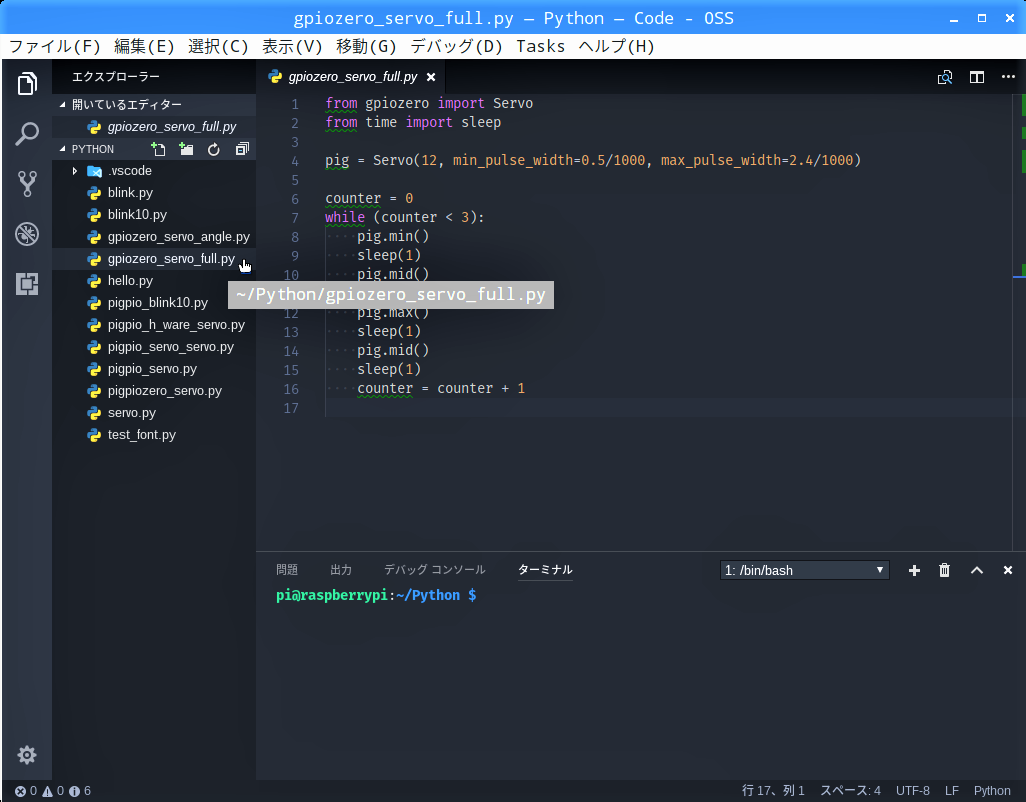
Task: Open the 移動(G) menu
Action: point(366,46)
